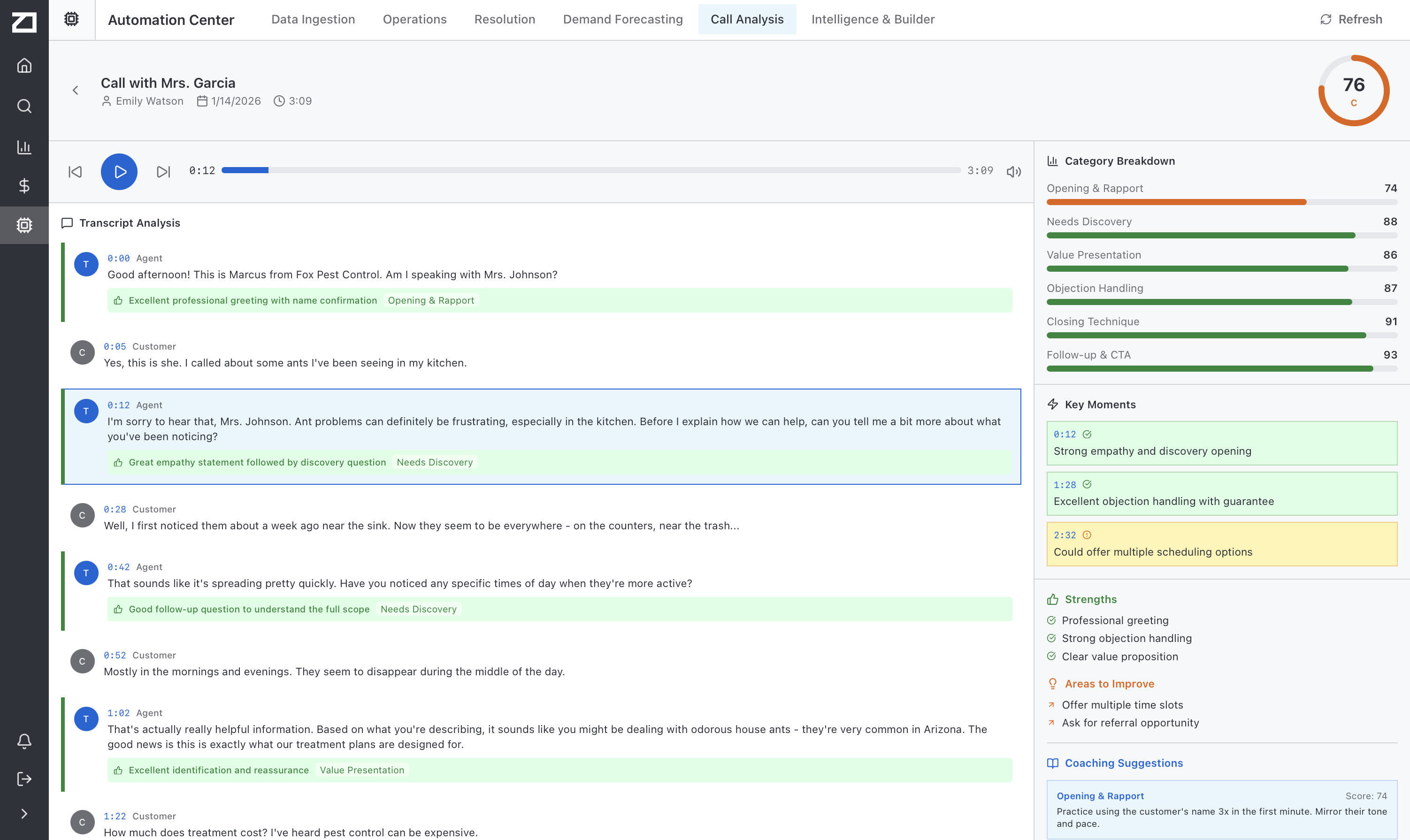Viewport: 1410px width, 840px height.
Task: Skip to previous transcript segment
Action: (75, 171)
